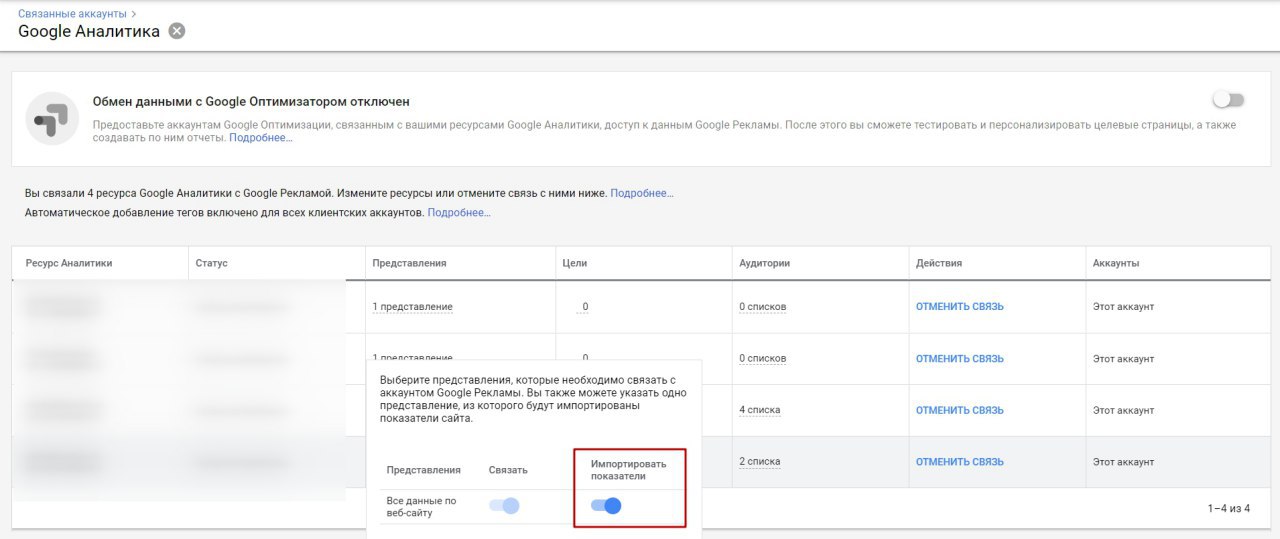The image size is (1280, 539).
Task: Click the Цели column header
Action: [575, 263]
